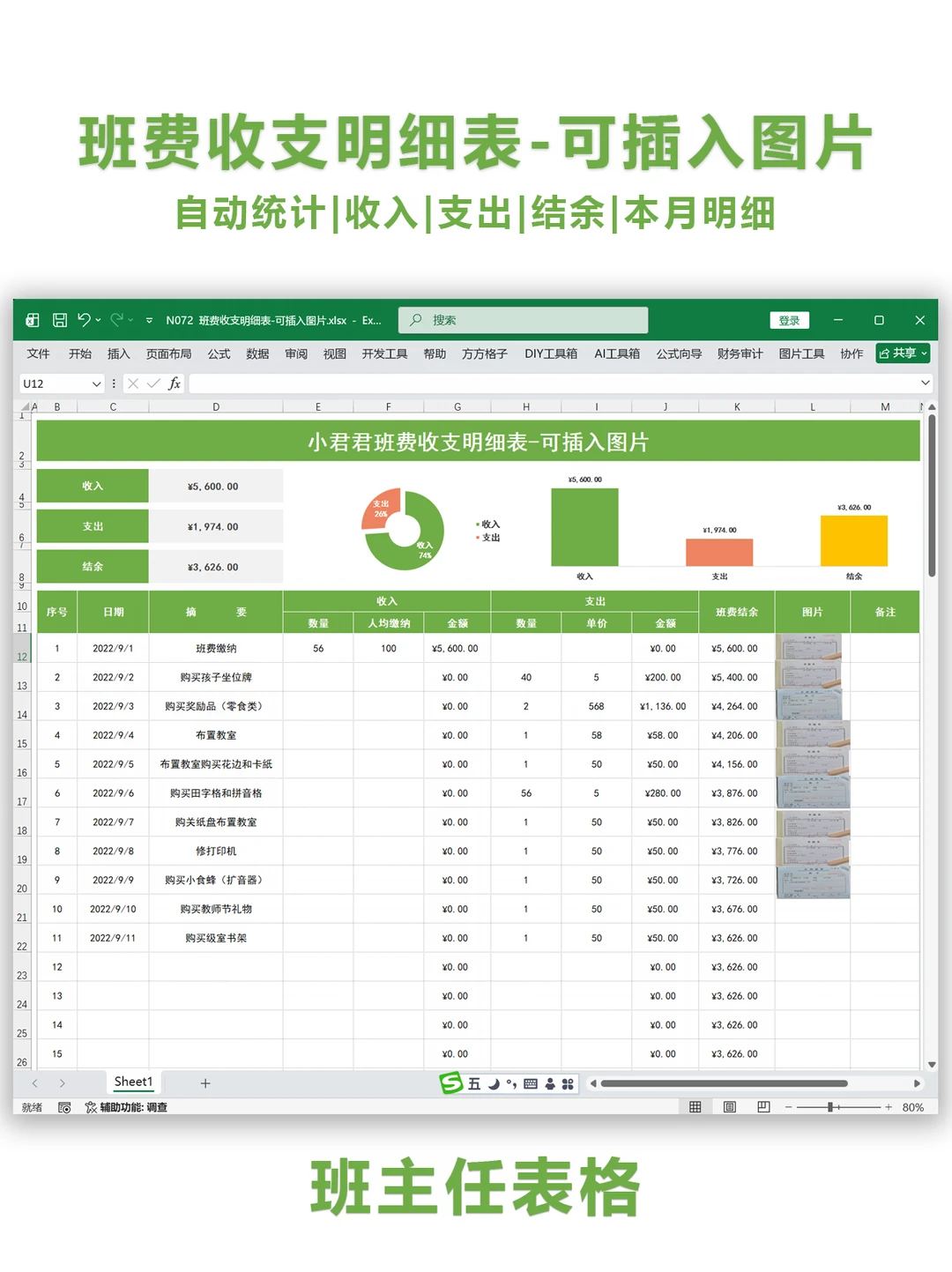
Task: Click the macro record icon in status bar
Action: tap(64, 1107)
